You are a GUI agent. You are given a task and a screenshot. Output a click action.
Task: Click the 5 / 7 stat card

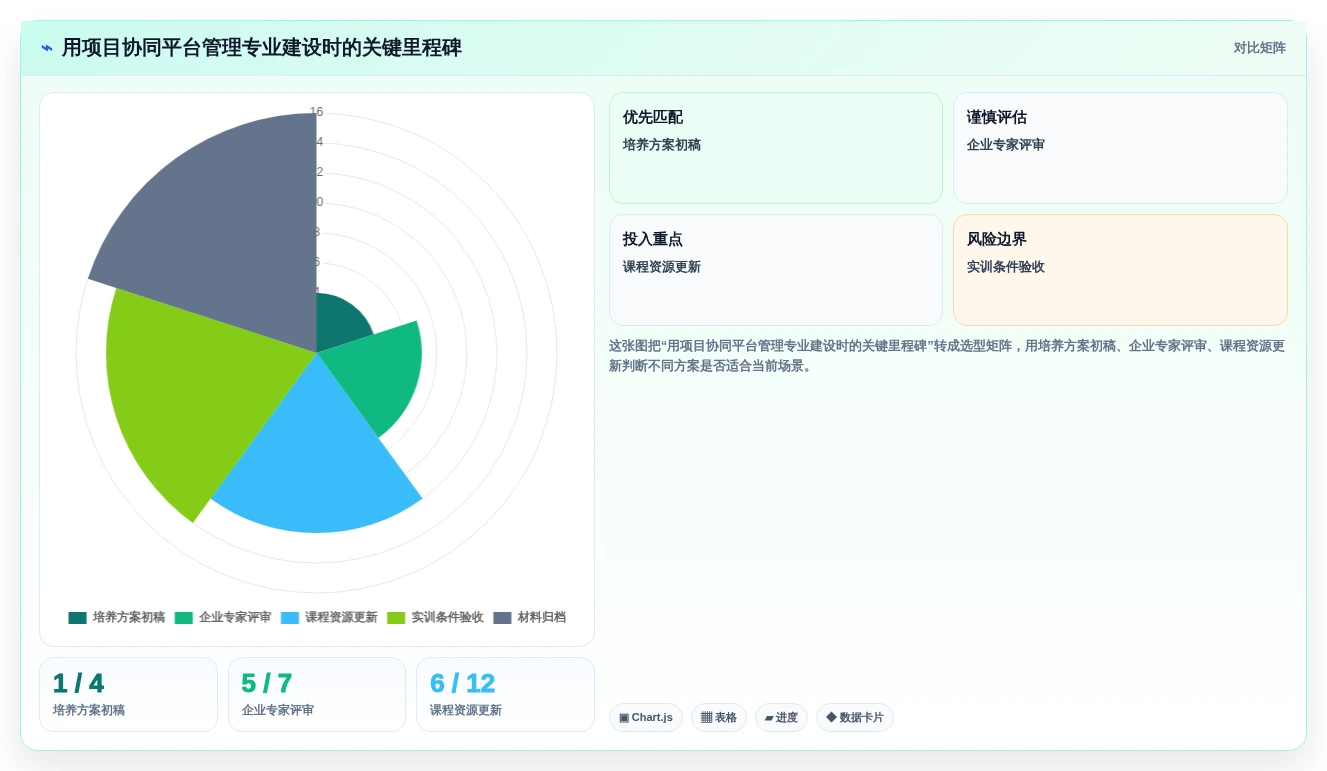pyautogui.click(x=317, y=694)
